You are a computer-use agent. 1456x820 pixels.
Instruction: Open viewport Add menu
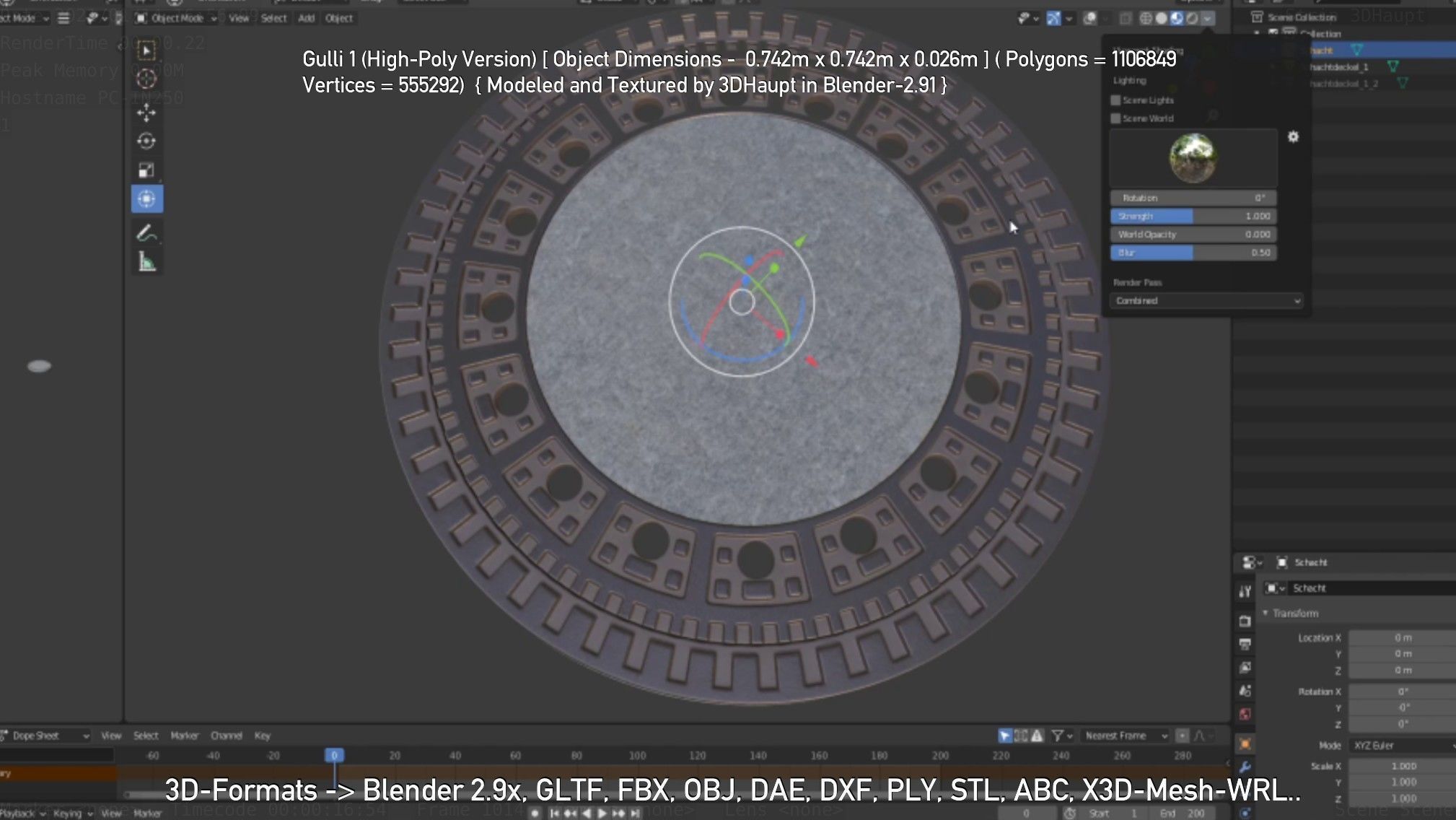click(x=307, y=18)
